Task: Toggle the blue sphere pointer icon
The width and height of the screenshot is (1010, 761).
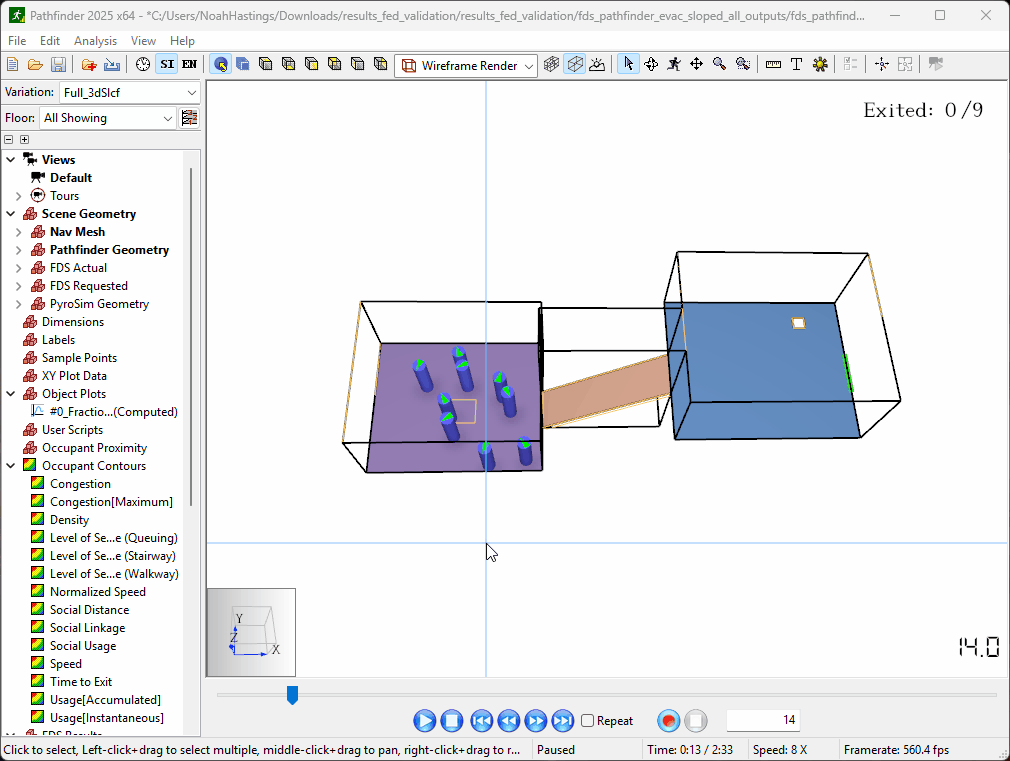Action: coord(221,64)
